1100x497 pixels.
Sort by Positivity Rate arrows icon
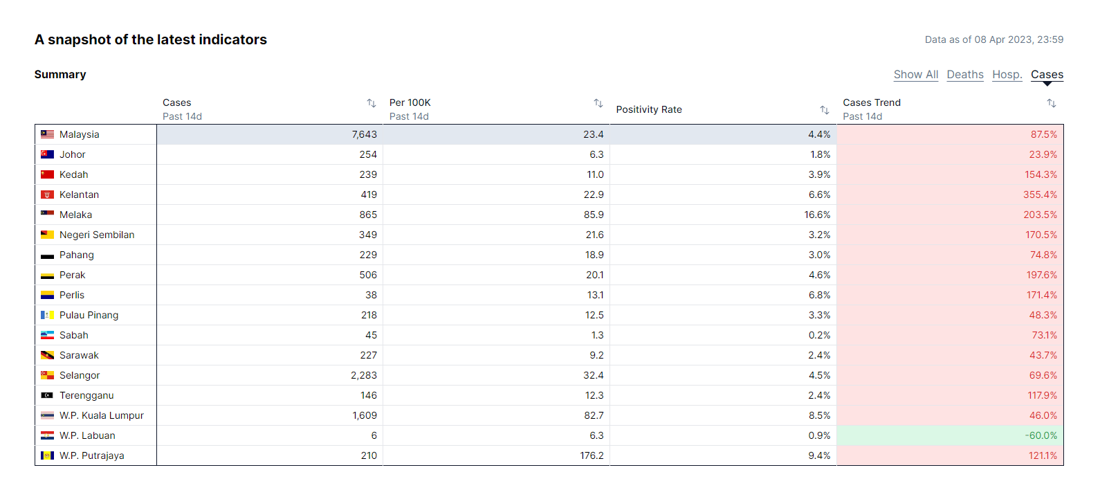pyautogui.click(x=825, y=110)
